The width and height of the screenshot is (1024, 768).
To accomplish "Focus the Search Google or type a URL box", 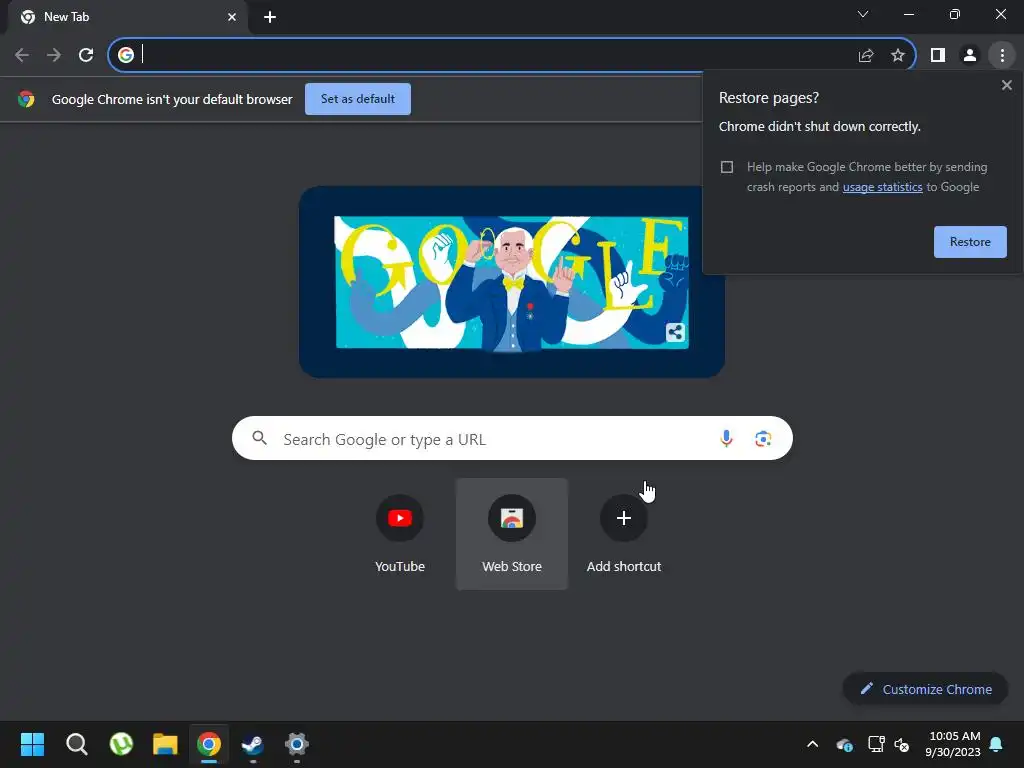I will click(512, 438).
